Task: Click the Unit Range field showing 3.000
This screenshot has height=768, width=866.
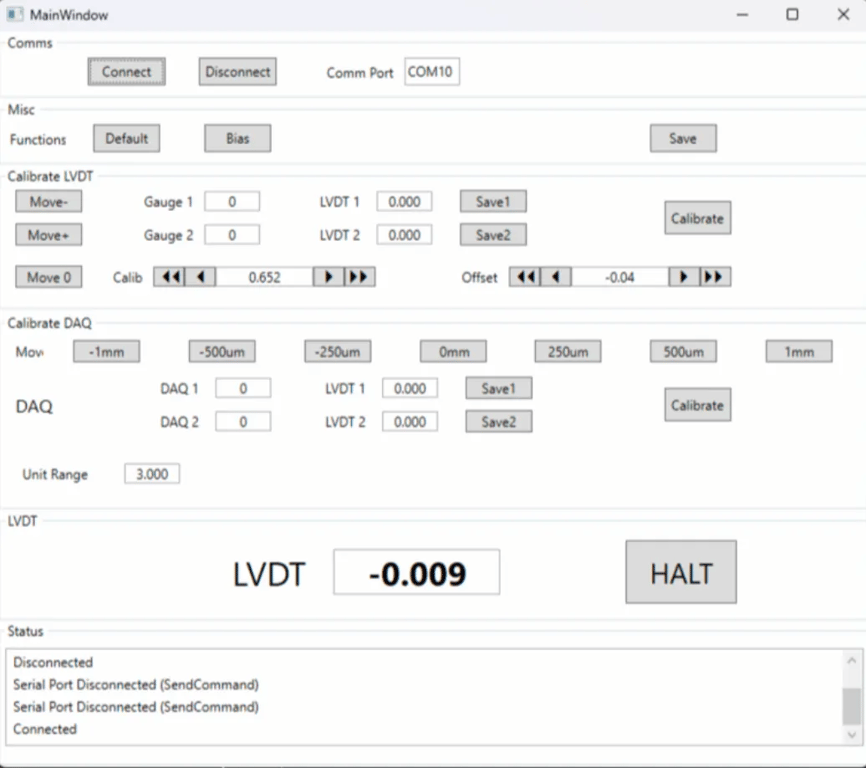Action: point(152,474)
